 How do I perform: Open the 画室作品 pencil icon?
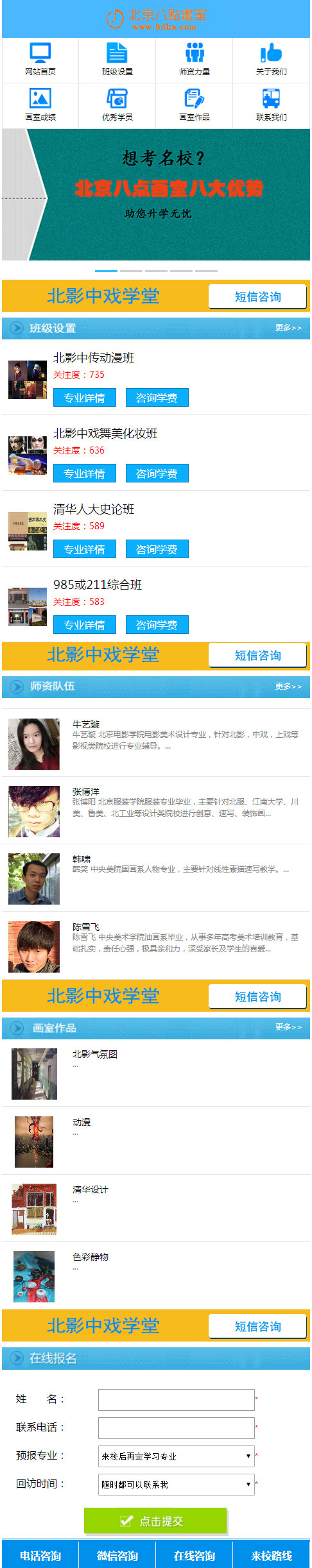coord(195,98)
